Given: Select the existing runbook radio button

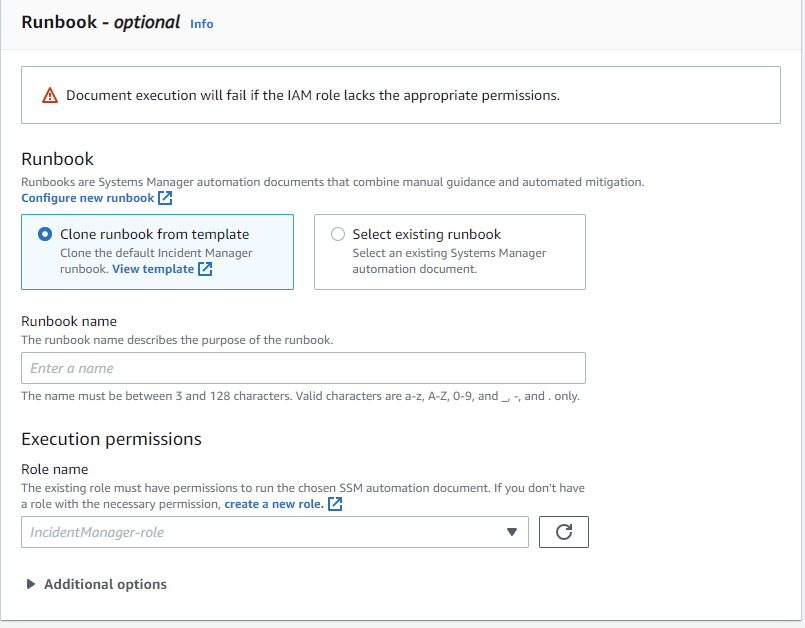Looking at the screenshot, I should pyautogui.click(x=338, y=234).
